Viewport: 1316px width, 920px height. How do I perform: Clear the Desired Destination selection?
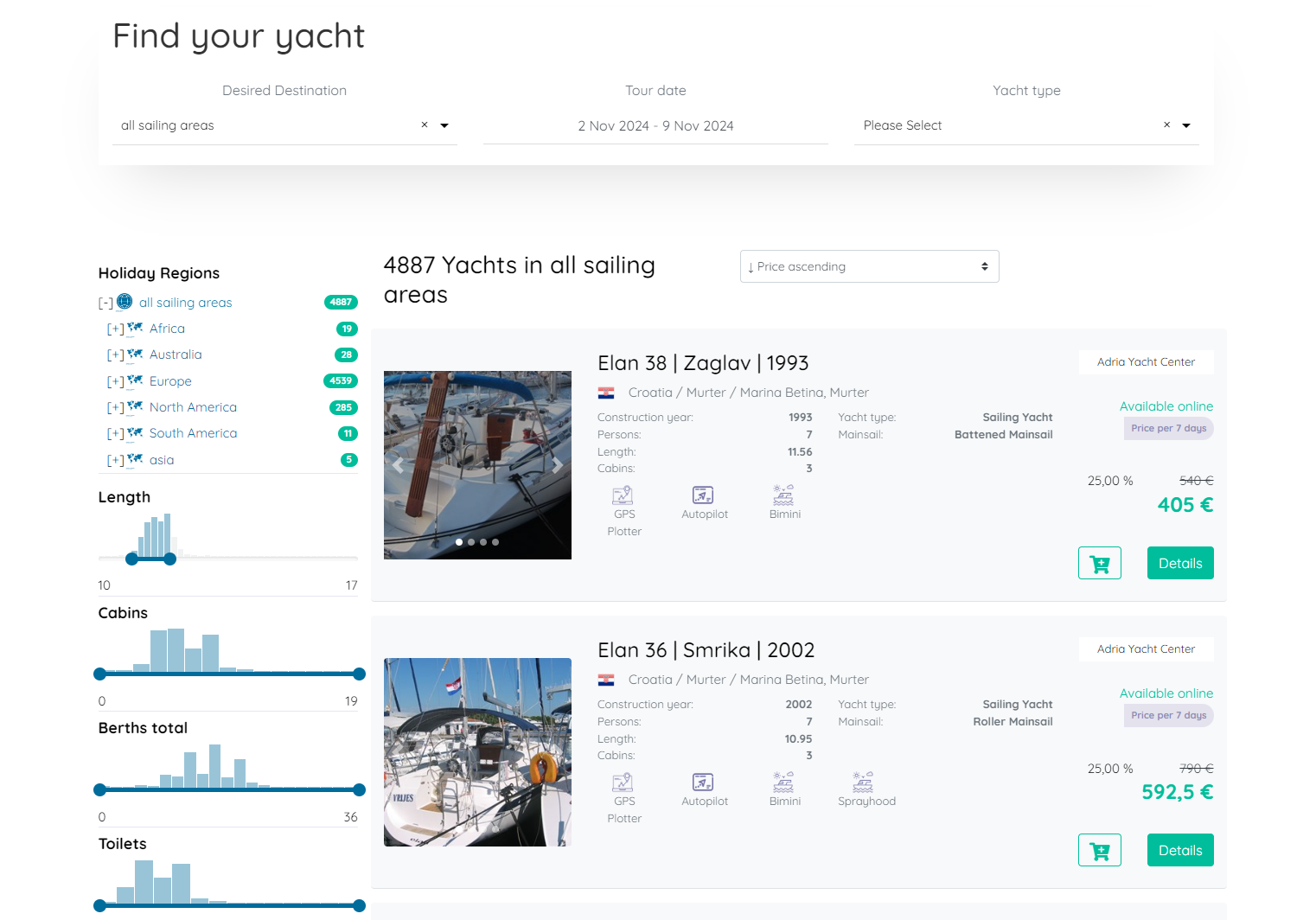point(425,125)
